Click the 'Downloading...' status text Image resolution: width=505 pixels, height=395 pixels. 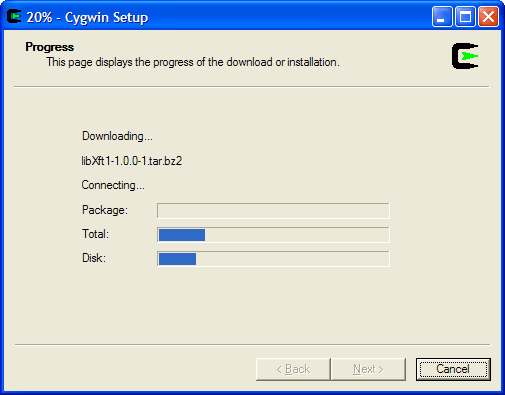click(117, 136)
